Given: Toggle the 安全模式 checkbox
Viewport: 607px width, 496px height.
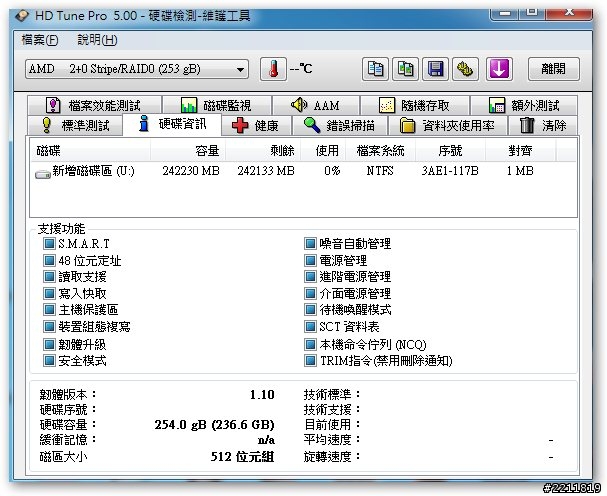Looking at the screenshot, I should click(49, 360).
